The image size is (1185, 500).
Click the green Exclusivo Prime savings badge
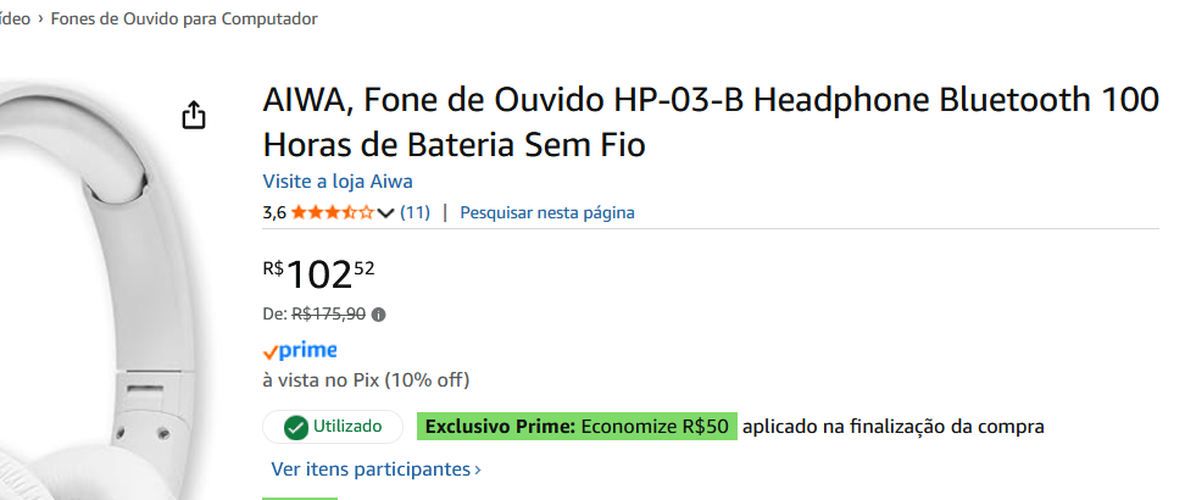[577, 427]
